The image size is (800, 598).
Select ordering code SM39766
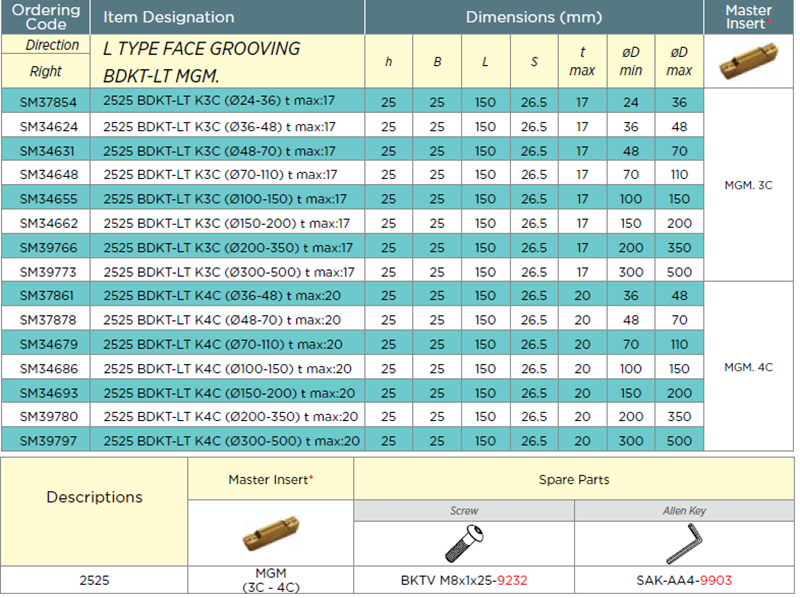click(48, 248)
